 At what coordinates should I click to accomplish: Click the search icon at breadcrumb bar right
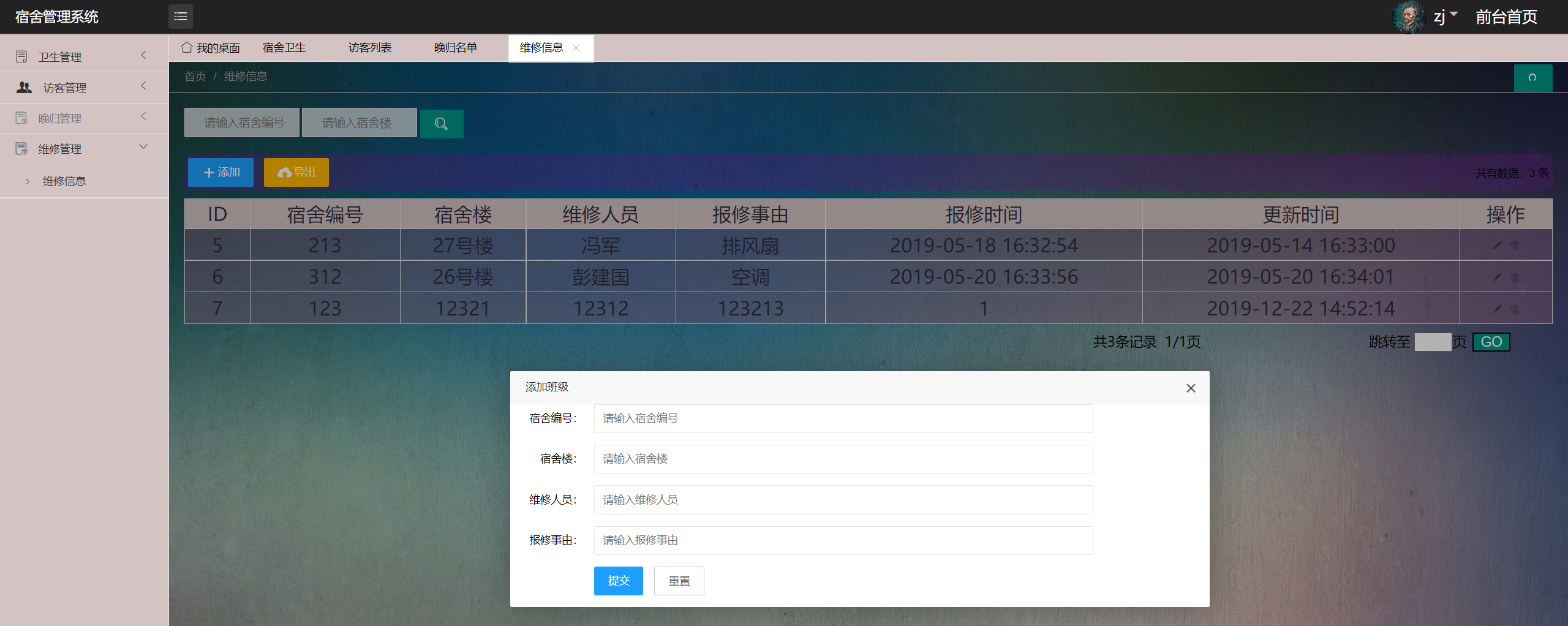(x=1532, y=78)
